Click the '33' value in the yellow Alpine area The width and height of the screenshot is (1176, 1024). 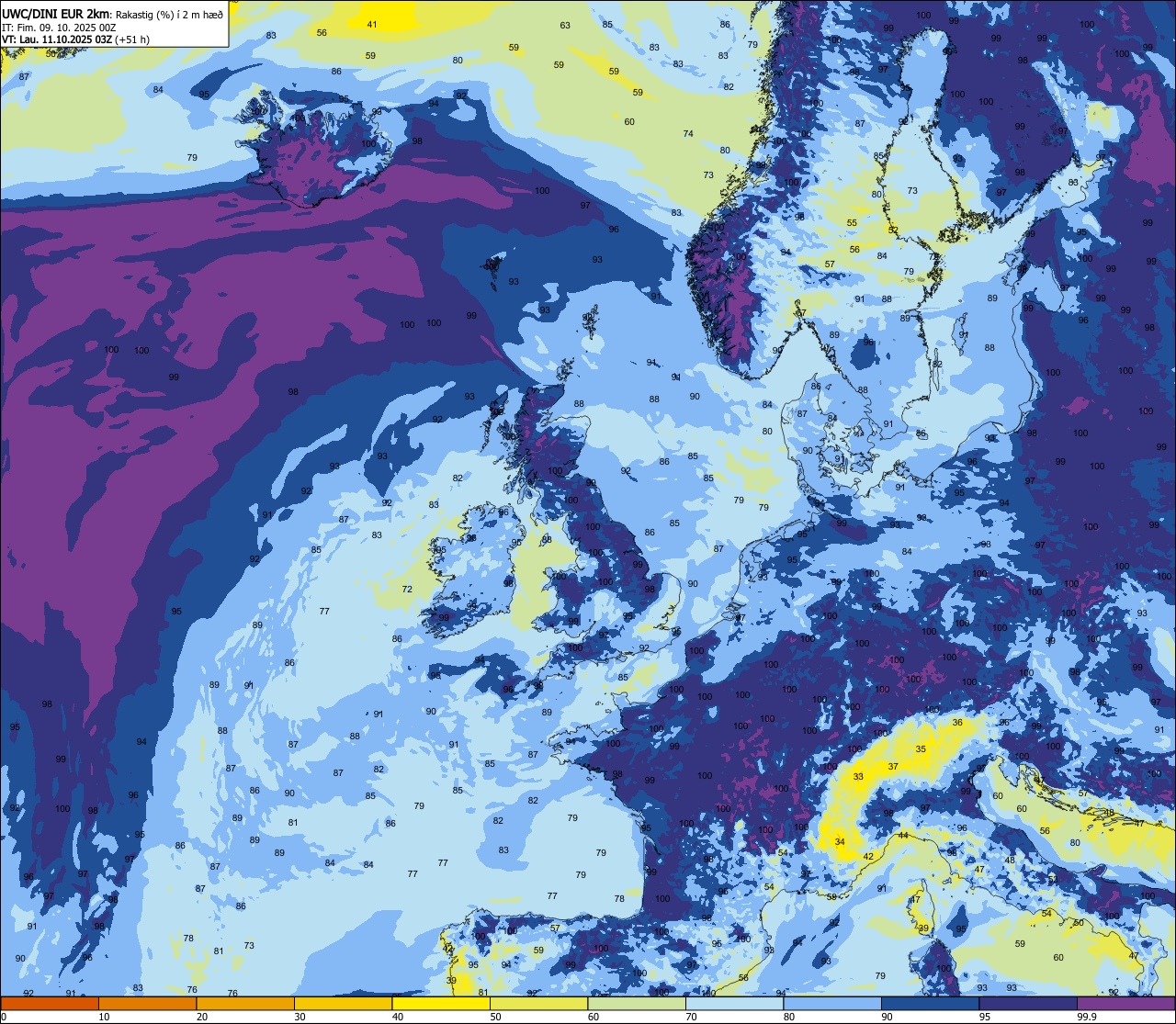pos(858,777)
